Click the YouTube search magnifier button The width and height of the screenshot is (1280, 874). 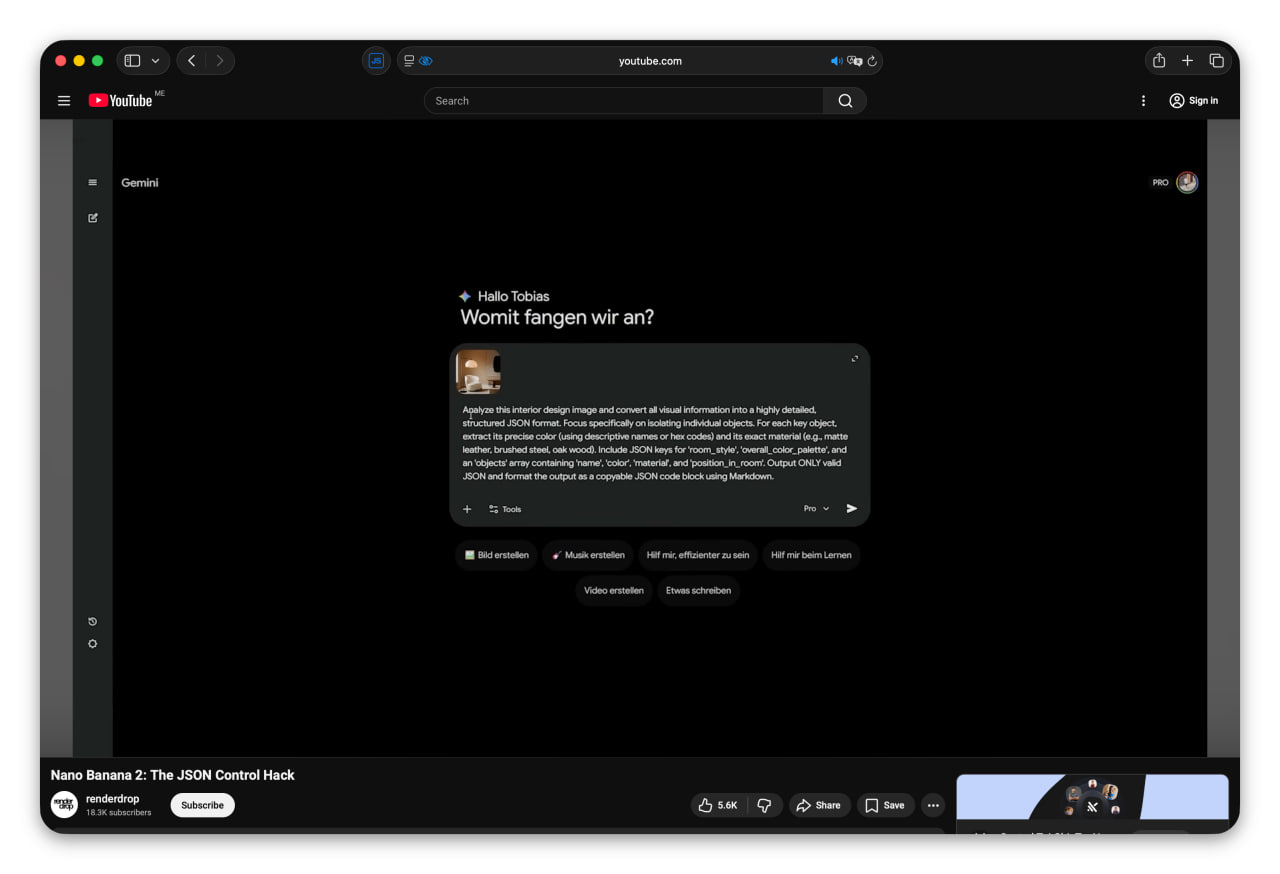click(845, 101)
